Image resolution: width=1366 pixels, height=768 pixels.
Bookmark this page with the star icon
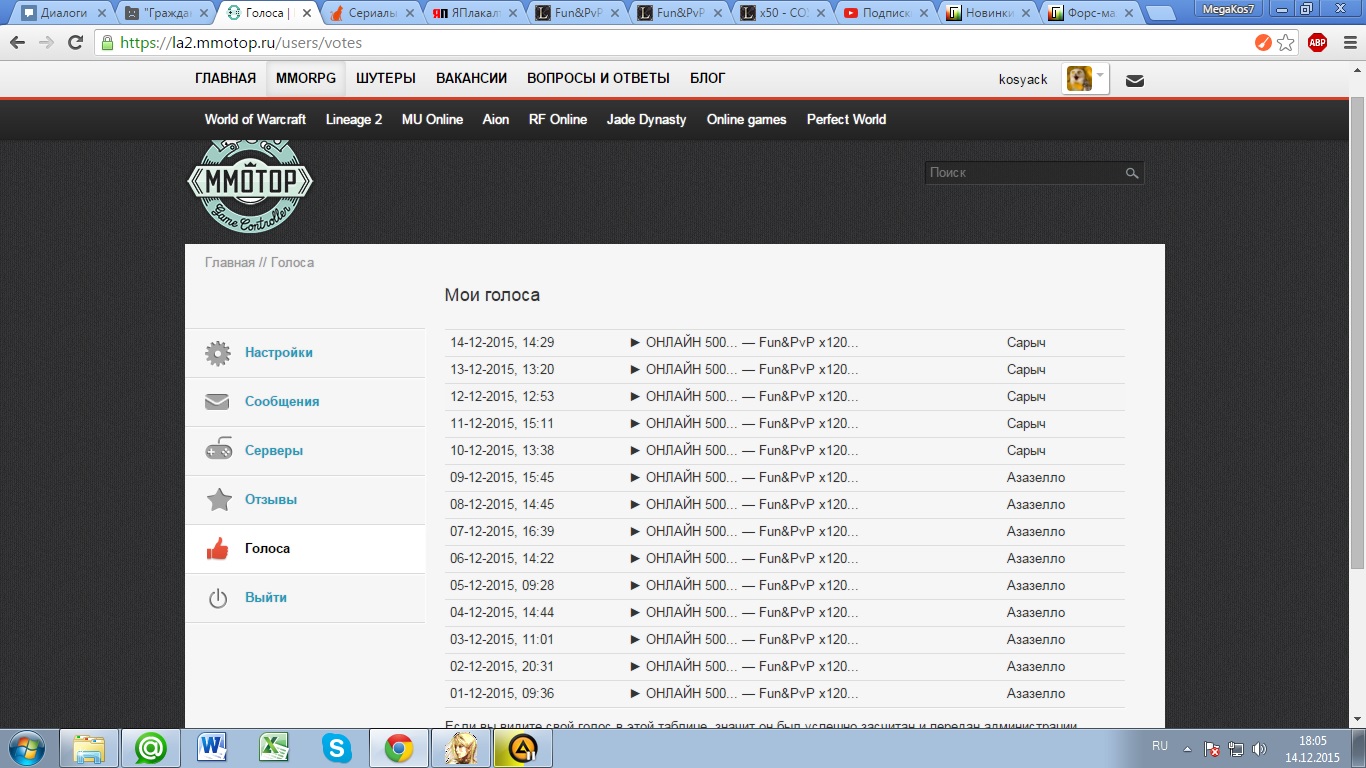(1286, 43)
